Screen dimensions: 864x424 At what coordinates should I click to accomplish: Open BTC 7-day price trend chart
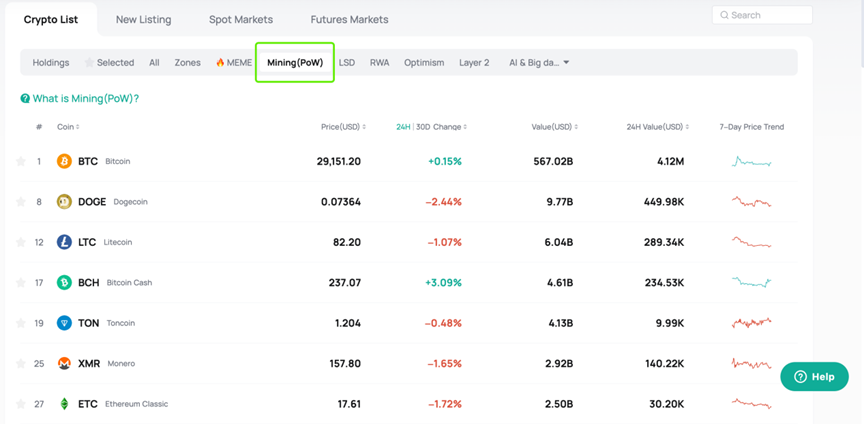coord(751,161)
